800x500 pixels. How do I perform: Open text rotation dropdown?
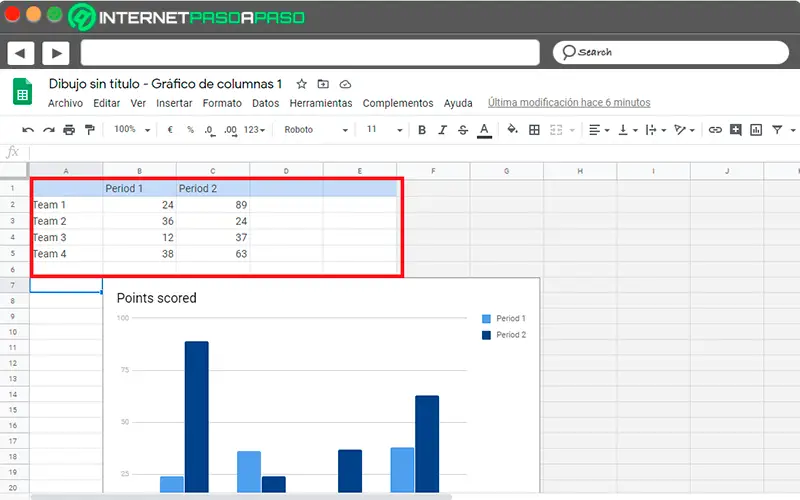[684, 130]
